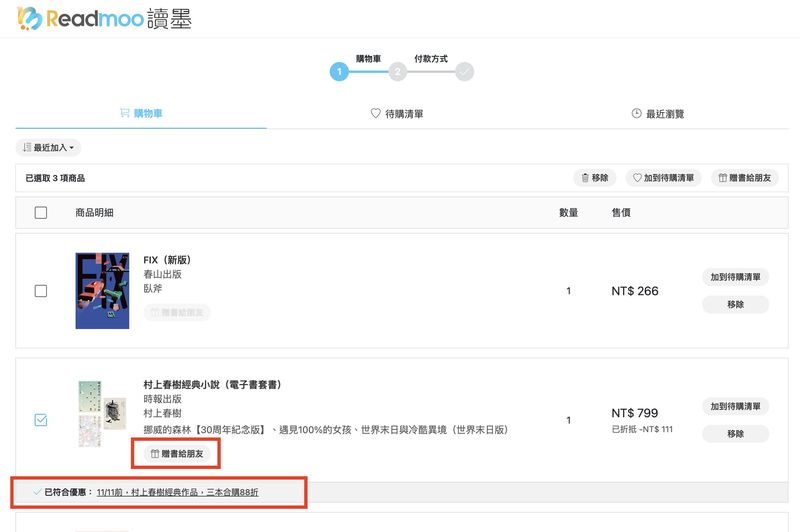Switch to the 購物車 tab
The width and height of the screenshot is (800, 532).
coord(141,113)
